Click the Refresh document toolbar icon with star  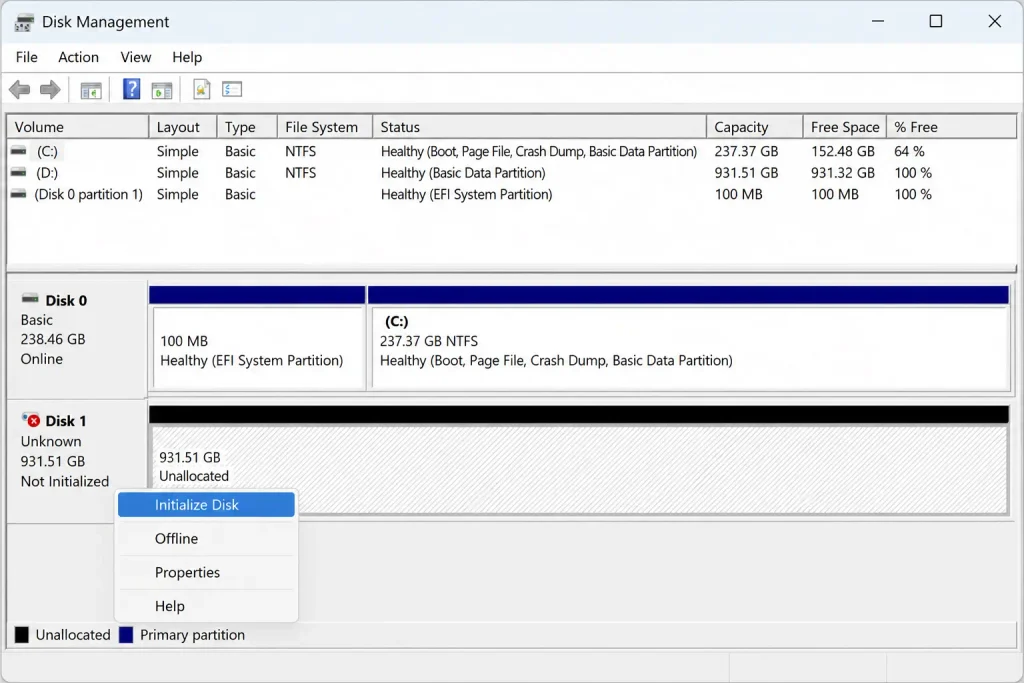tap(202, 89)
